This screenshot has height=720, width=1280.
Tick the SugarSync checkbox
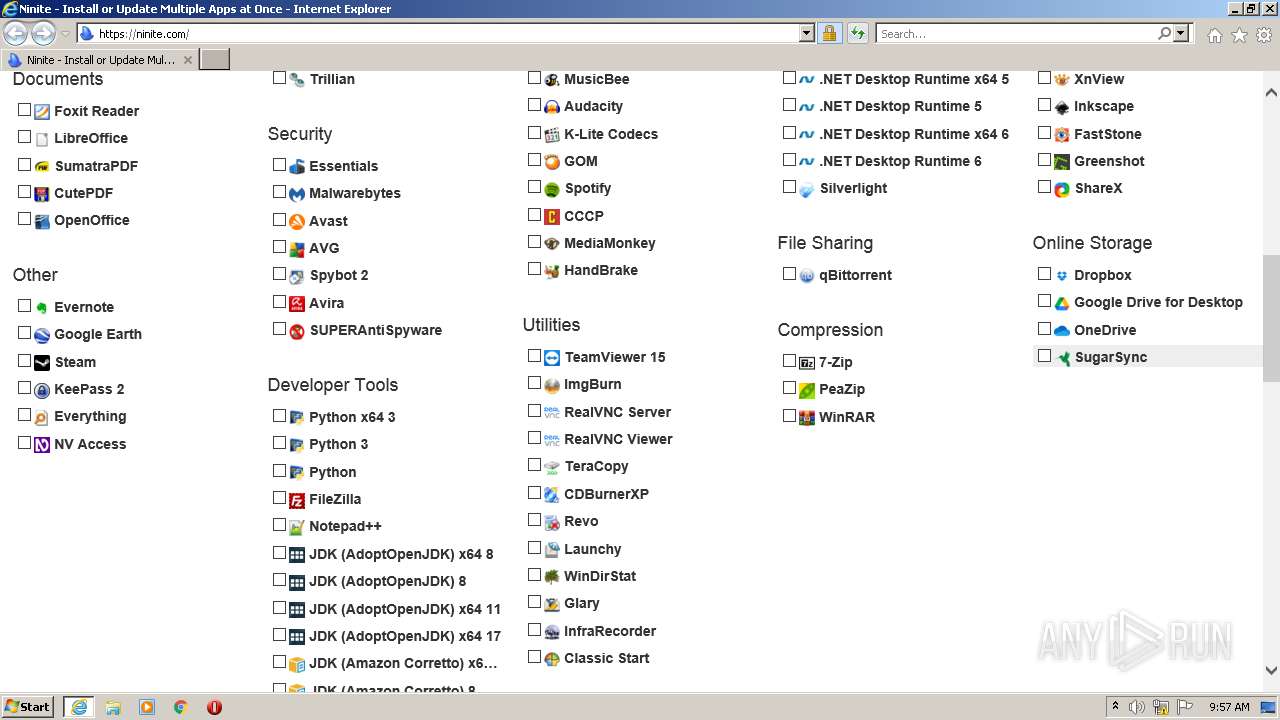pos(1045,355)
